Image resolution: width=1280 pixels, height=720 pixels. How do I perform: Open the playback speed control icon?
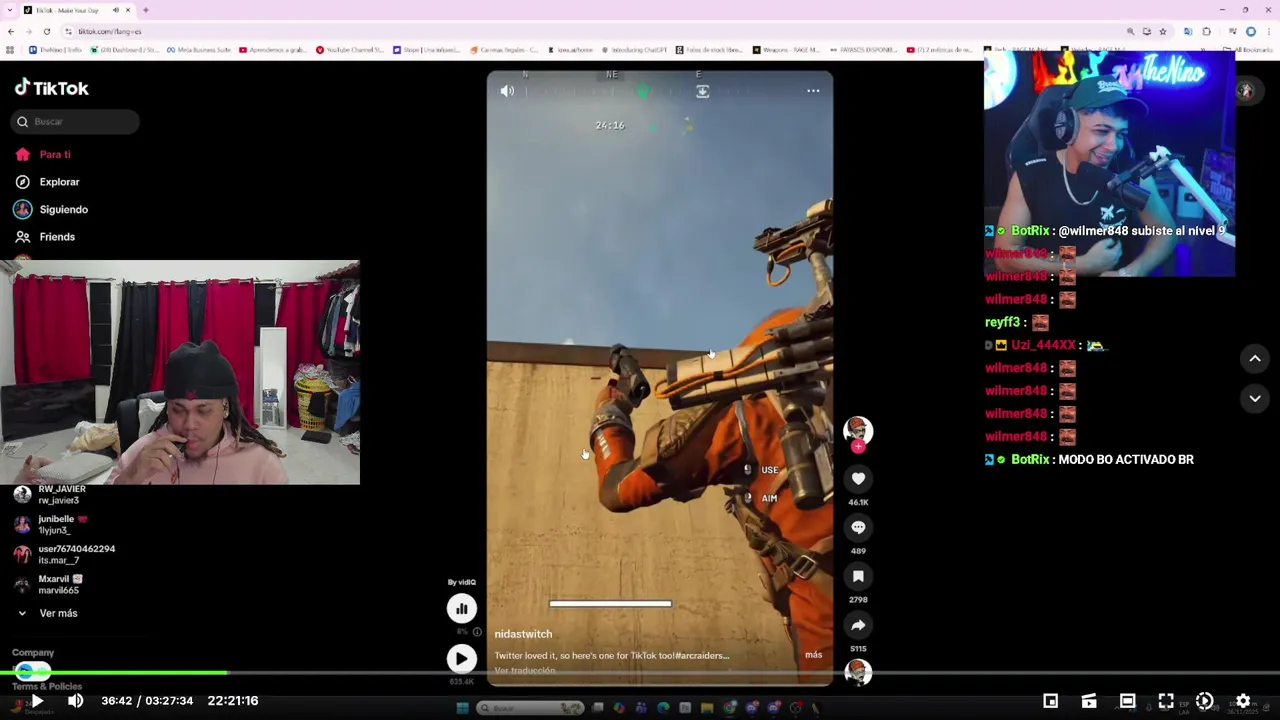coord(1204,701)
